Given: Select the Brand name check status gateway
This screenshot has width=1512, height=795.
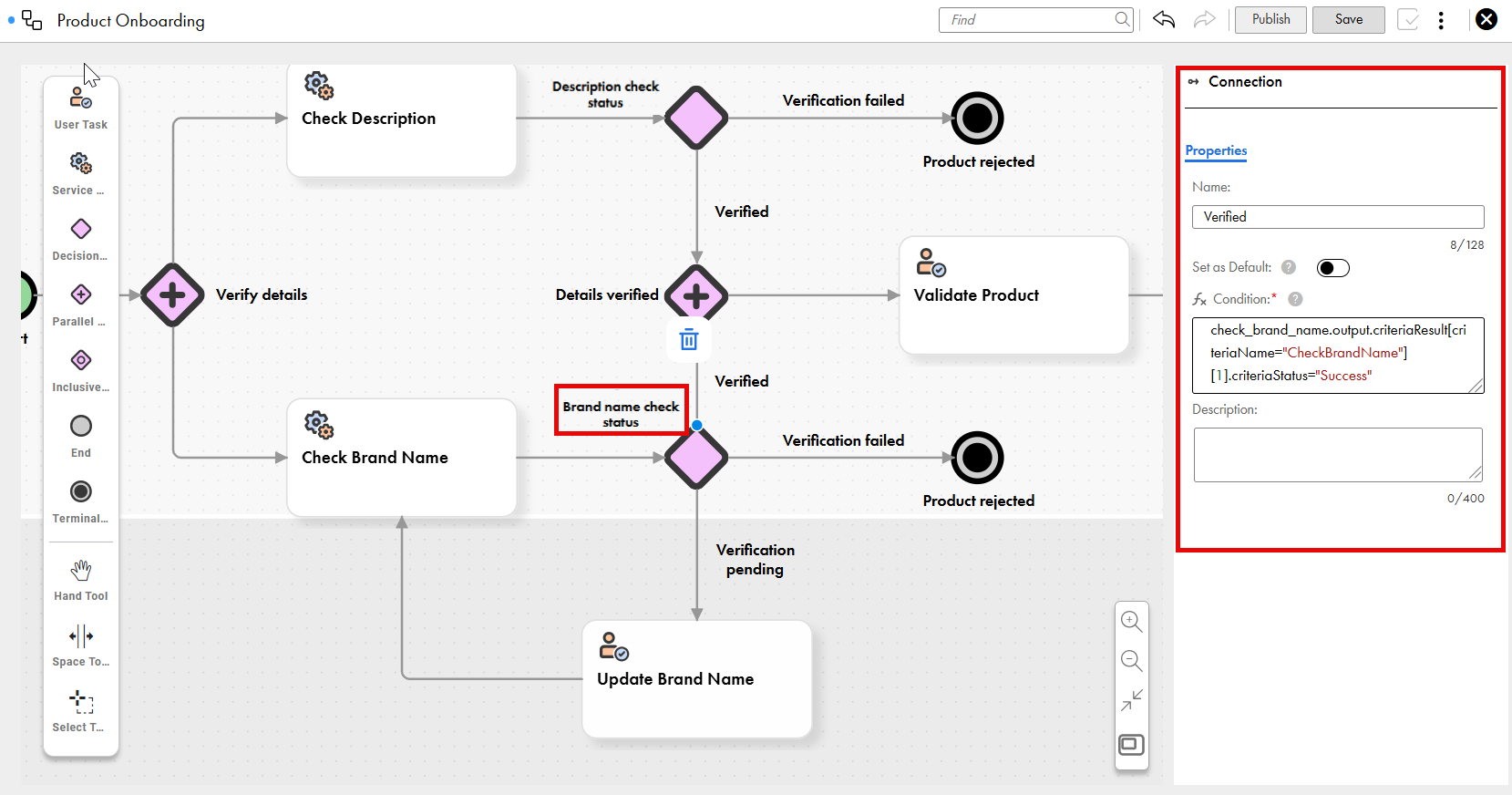Looking at the screenshot, I should 696,458.
